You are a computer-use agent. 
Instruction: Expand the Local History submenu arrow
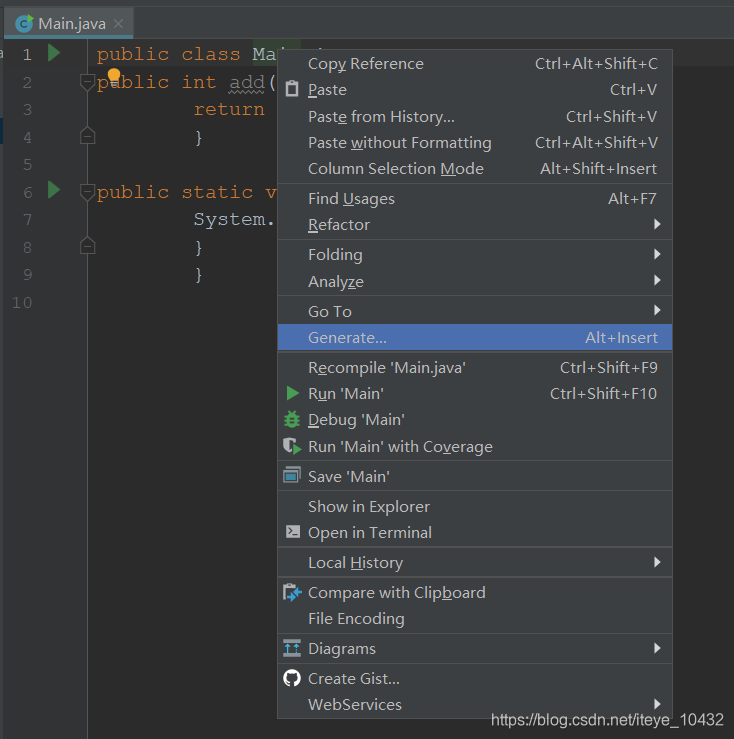pyautogui.click(x=657, y=562)
